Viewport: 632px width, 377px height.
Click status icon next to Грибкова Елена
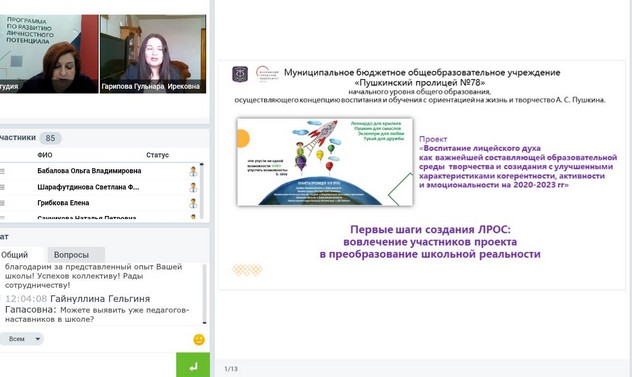click(193, 203)
